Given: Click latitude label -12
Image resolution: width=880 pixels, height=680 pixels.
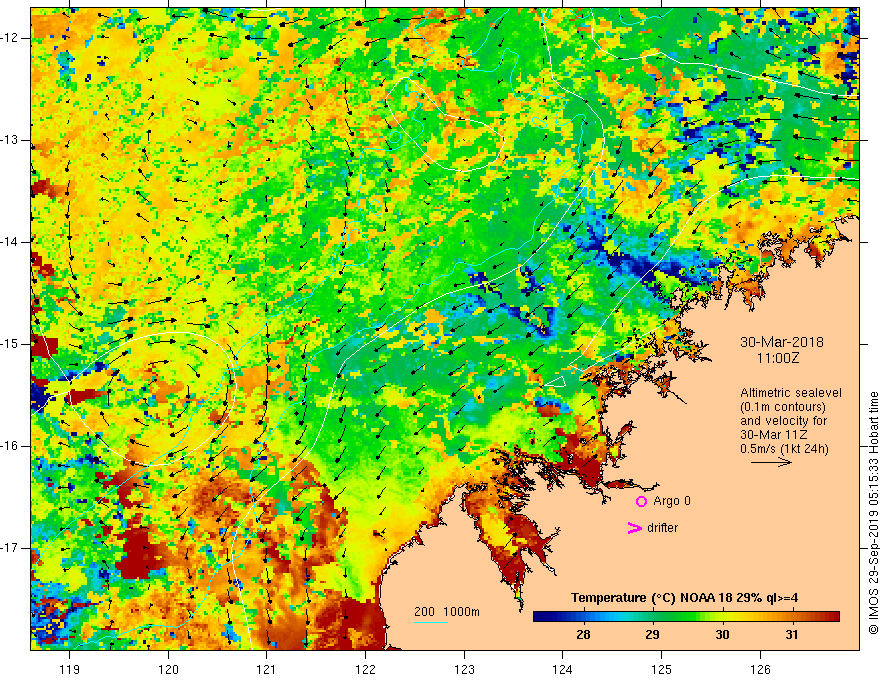Looking at the screenshot, I should pos(10,38).
